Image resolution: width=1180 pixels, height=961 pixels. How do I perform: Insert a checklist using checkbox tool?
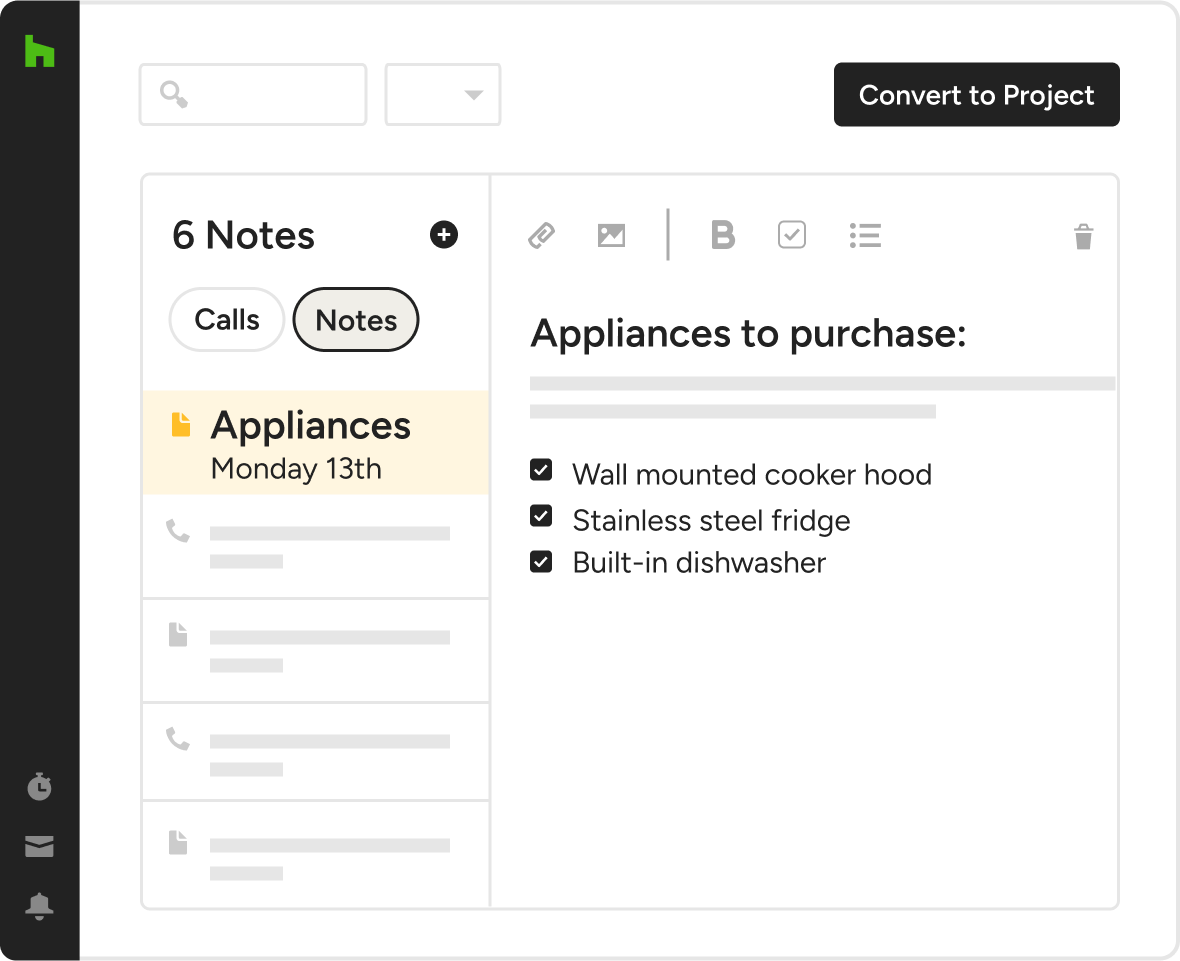point(791,236)
